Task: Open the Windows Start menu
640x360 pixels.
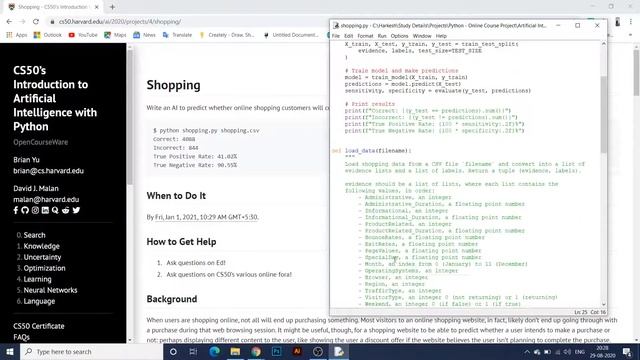Action: [10, 351]
